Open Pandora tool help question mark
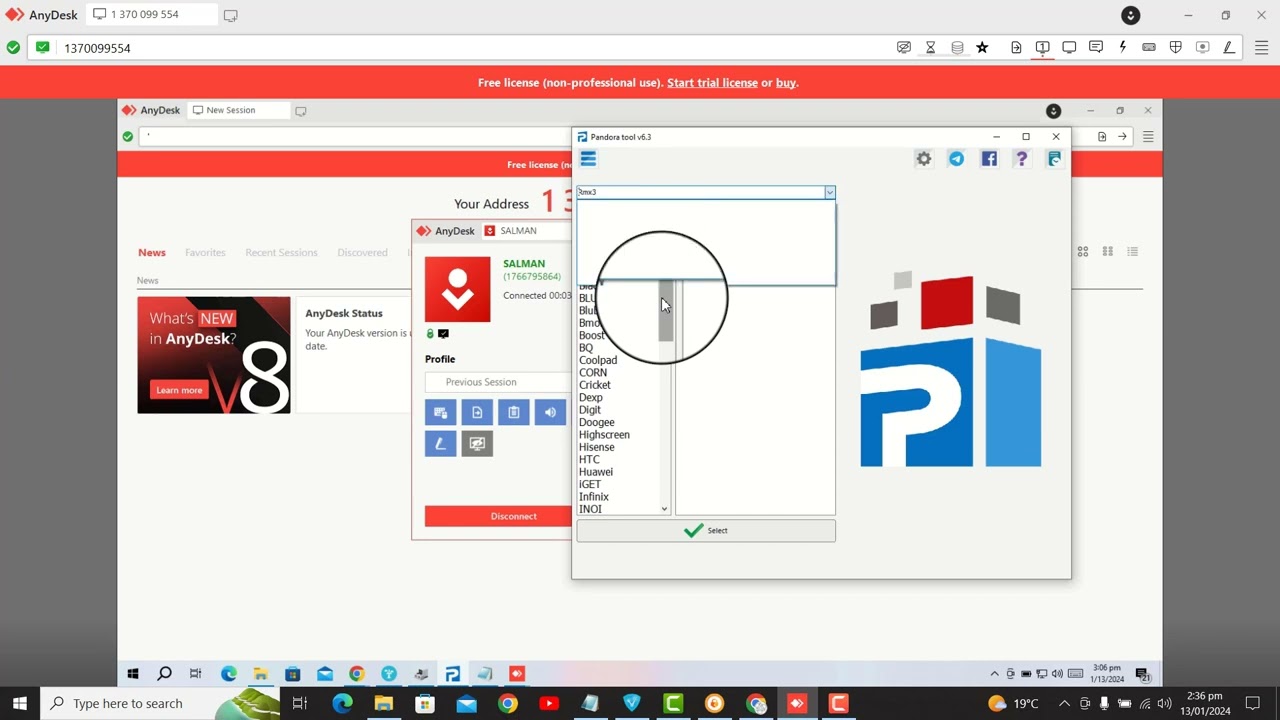Image resolution: width=1280 pixels, height=720 pixels. pos(1021,159)
